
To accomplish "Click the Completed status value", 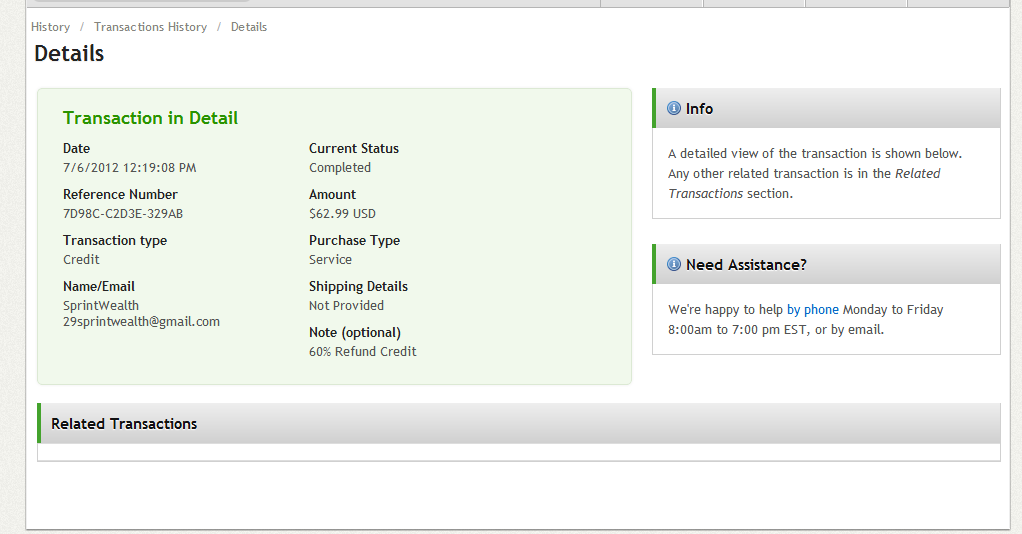I will (x=340, y=168).
